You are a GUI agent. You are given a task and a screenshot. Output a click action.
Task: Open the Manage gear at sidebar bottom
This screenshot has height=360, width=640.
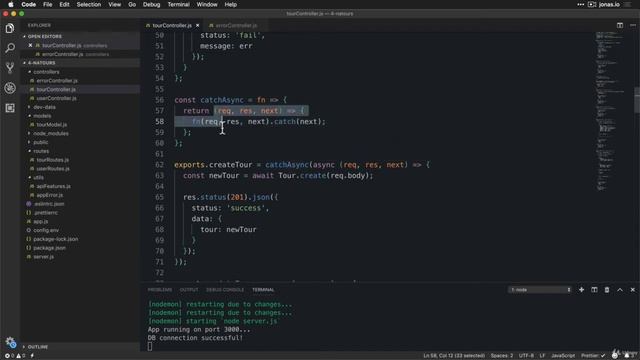point(10,342)
